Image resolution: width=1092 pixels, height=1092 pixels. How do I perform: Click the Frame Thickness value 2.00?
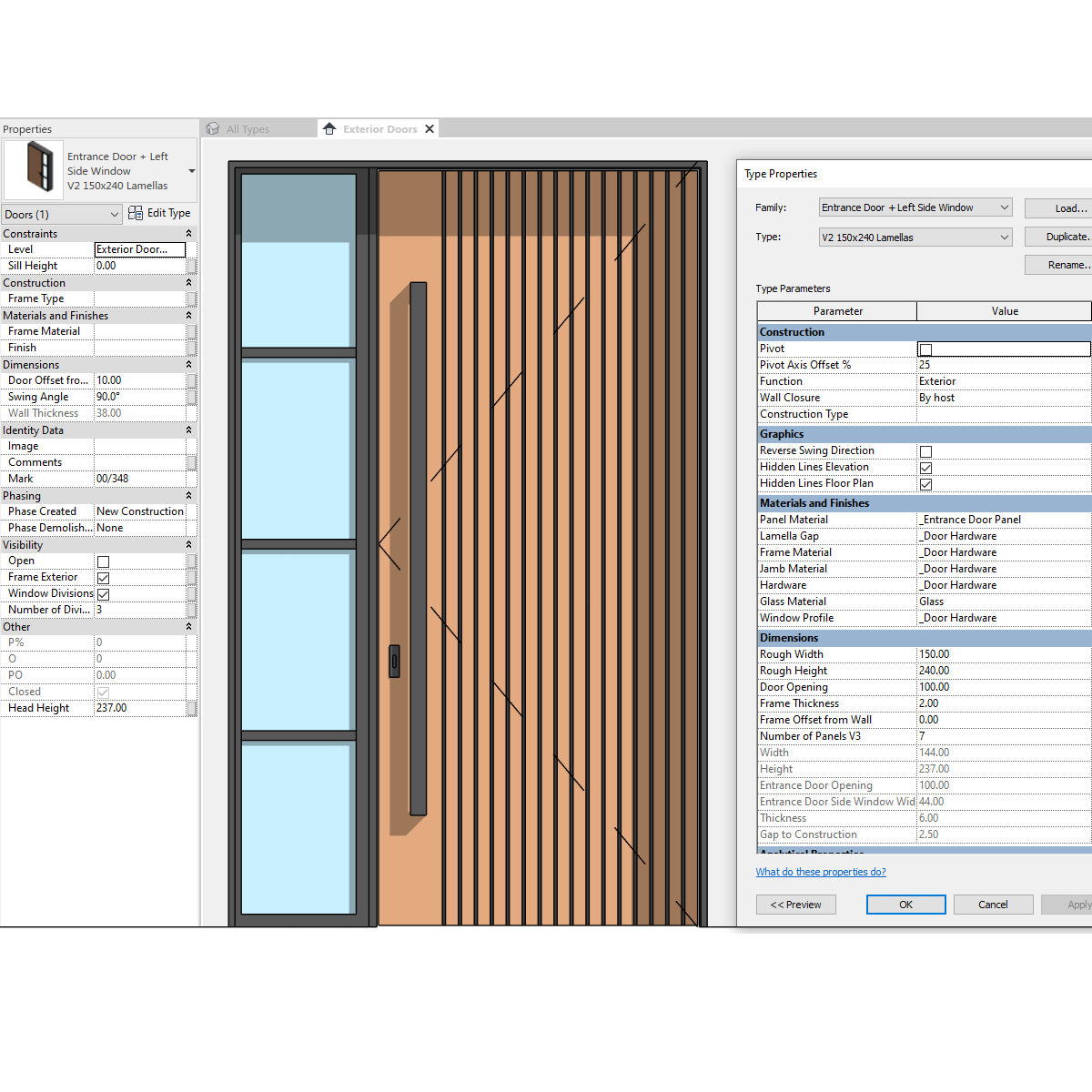click(x=1004, y=703)
